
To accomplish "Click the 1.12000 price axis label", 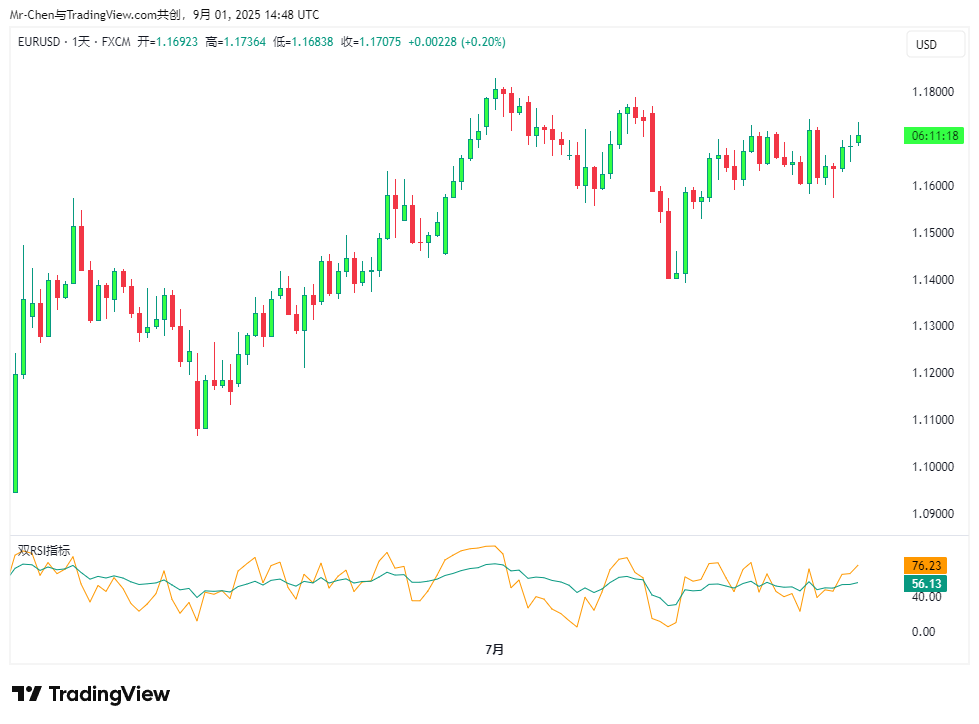I will [x=933, y=373].
